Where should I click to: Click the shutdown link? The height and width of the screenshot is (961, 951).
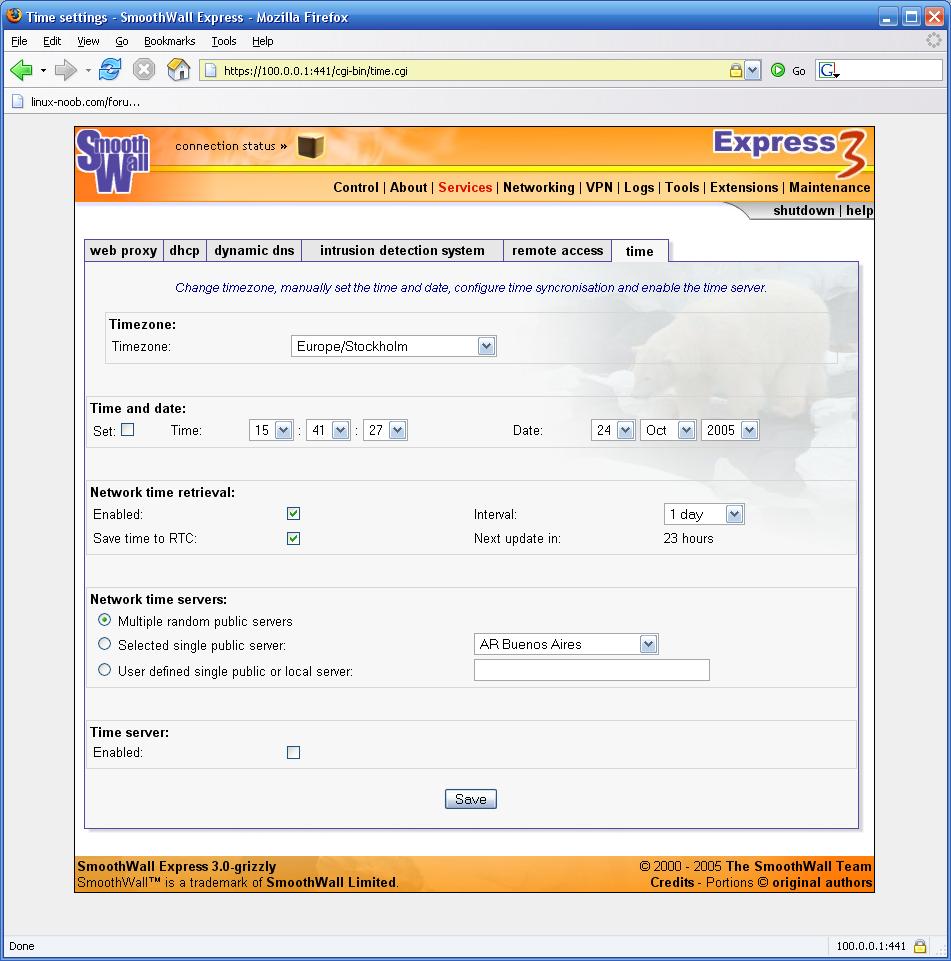(804, 211)
